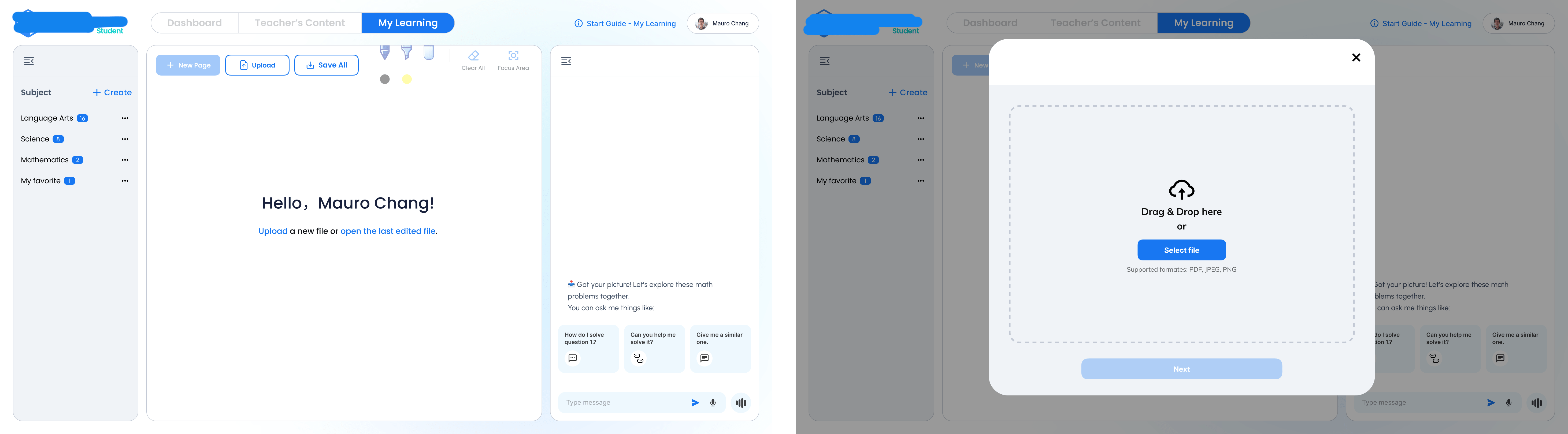Select Give me a similar one in the right screen
This screenshot has width=1568, height=434.
click(1516, 349)
